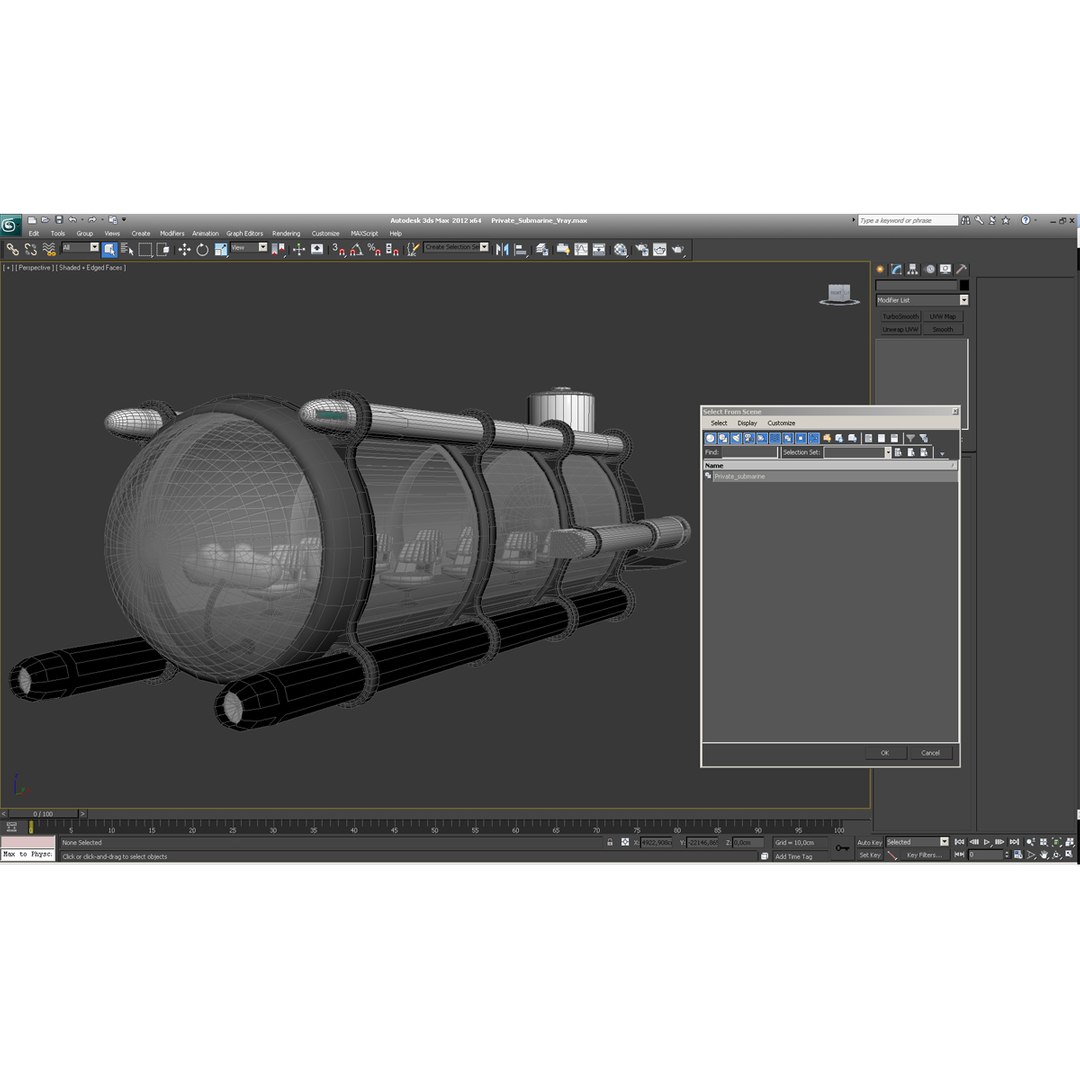
Task: Click the time slider 0 / 100 handle
Action: point(43,813)
